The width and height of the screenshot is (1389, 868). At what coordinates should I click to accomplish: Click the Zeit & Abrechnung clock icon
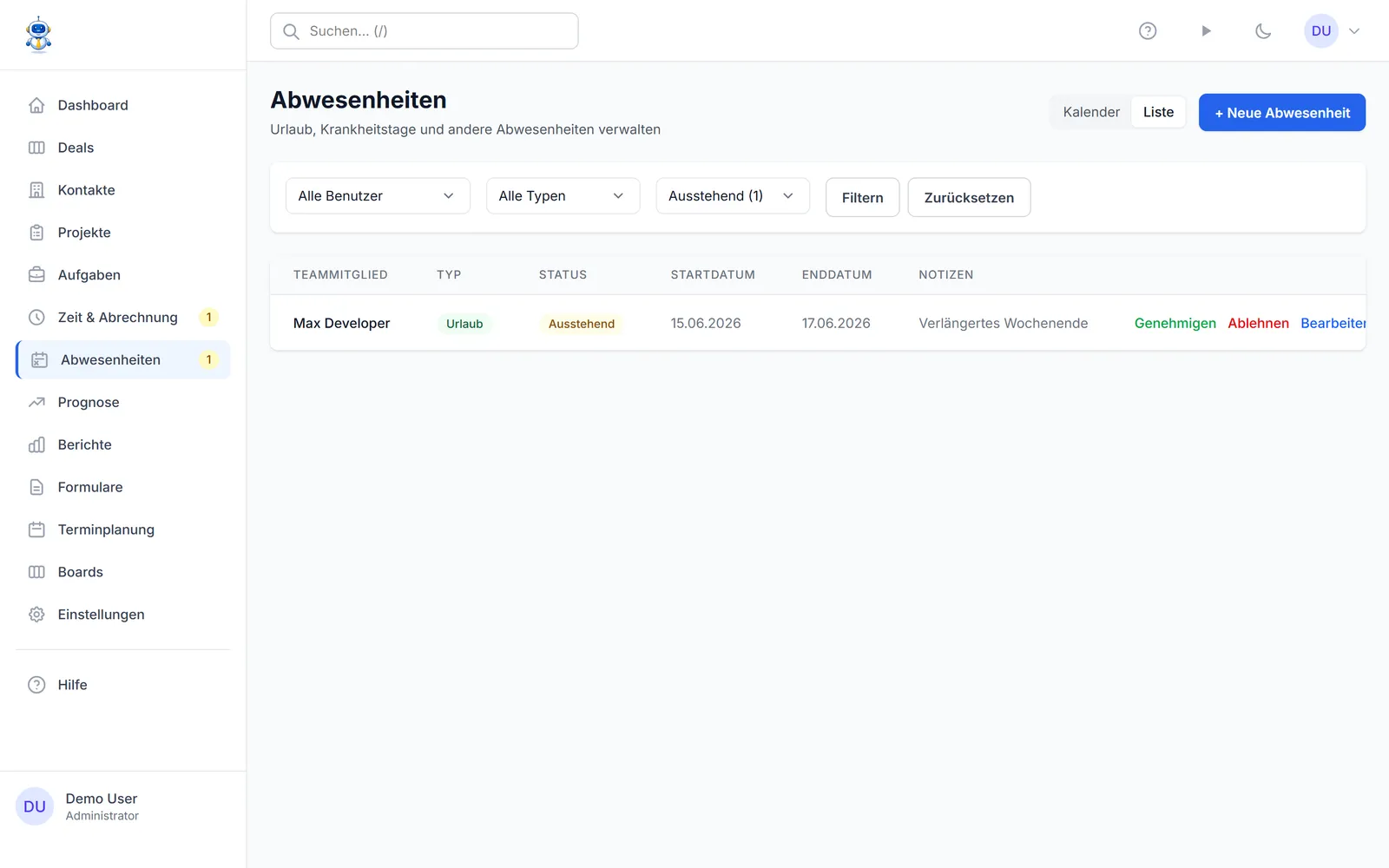point(36,318)
